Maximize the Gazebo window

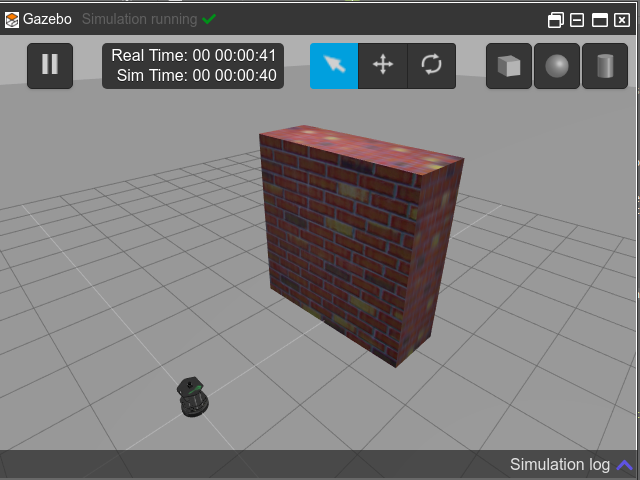pos(600,20)
